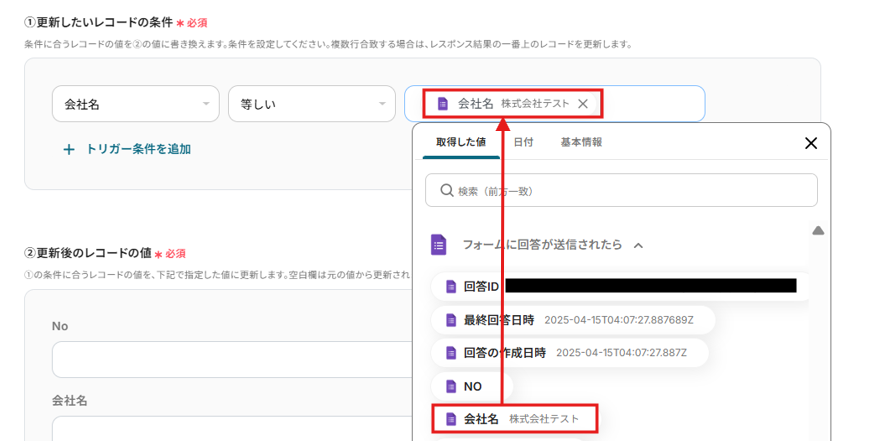891x441 pixels.
Task: Select the 回答の作成日時 value
Action: pyautogui.click(x=570, y=353)
